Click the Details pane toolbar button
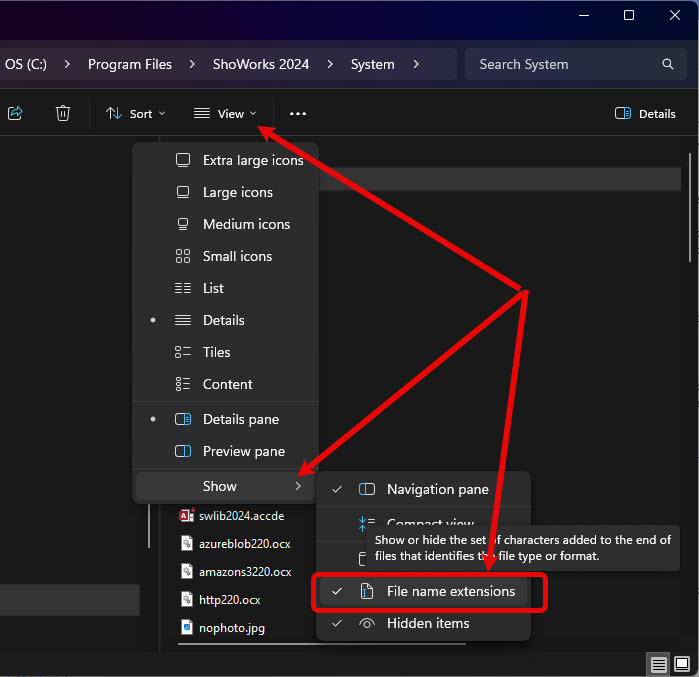699x677 pixels. [x=645, y=114]
